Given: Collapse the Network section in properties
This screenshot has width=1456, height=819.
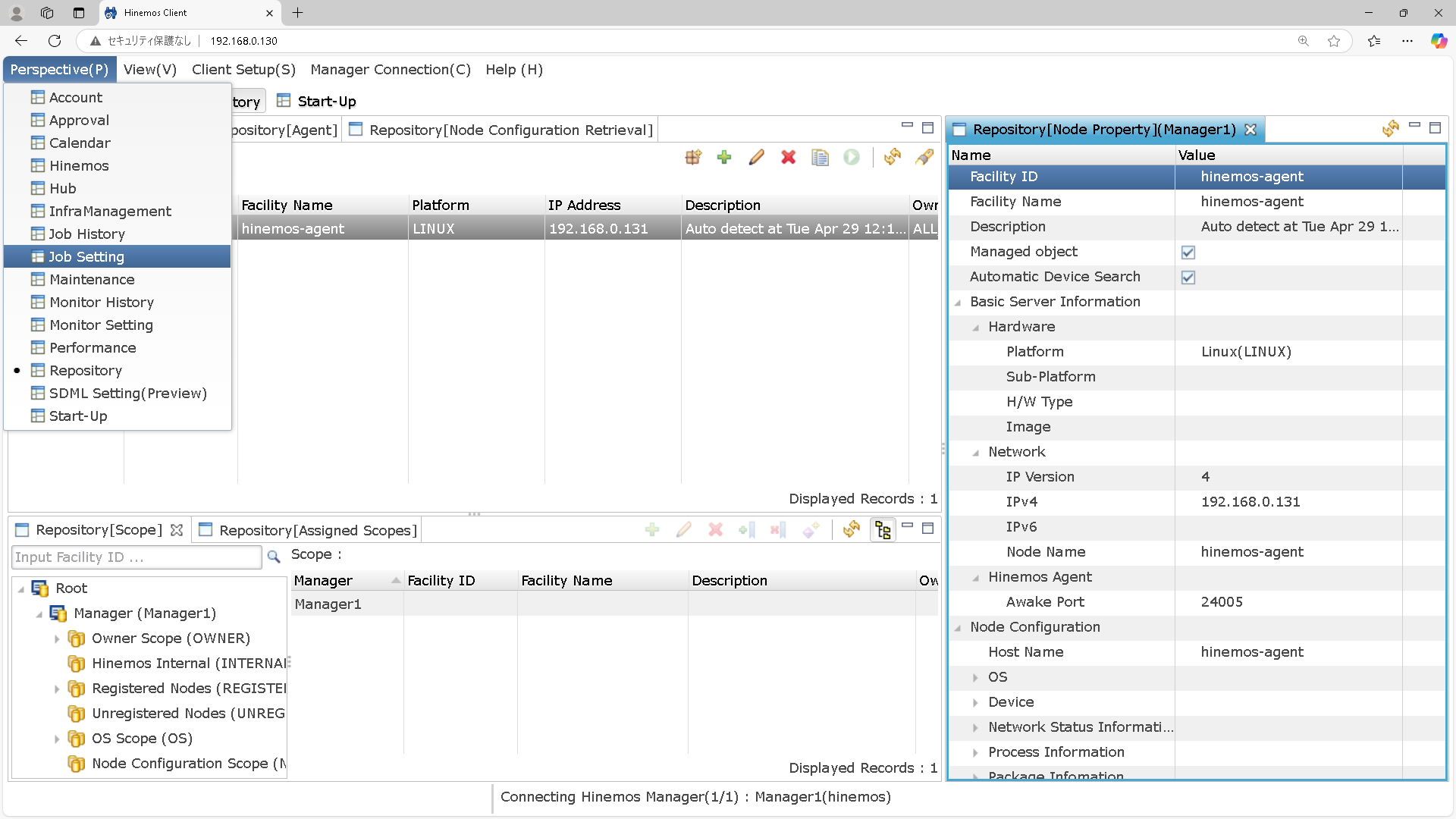Looking at the screenshot, I should (x=975, y=452).
